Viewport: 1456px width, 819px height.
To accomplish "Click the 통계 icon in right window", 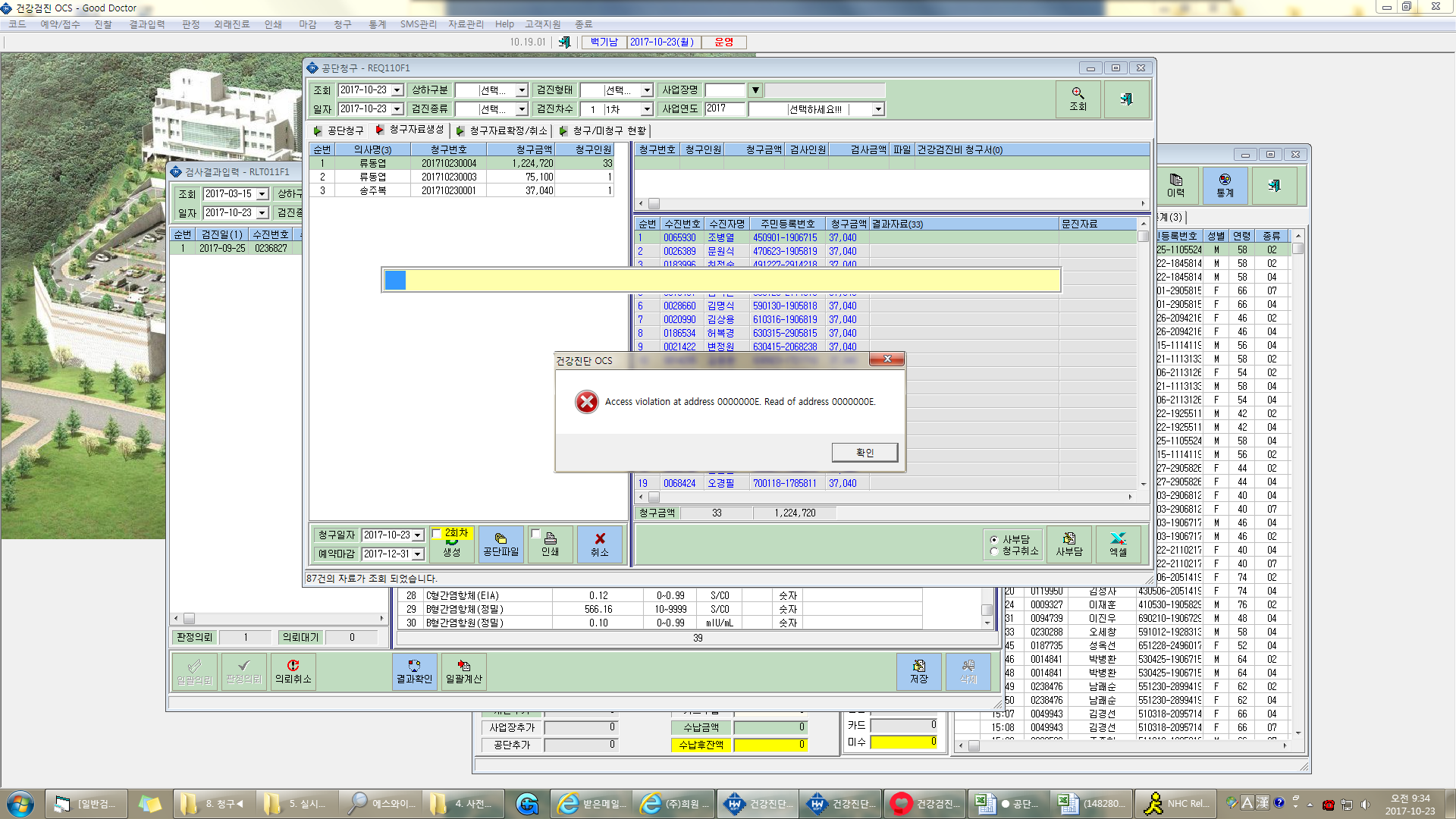I will click(x=1225, y=186).
